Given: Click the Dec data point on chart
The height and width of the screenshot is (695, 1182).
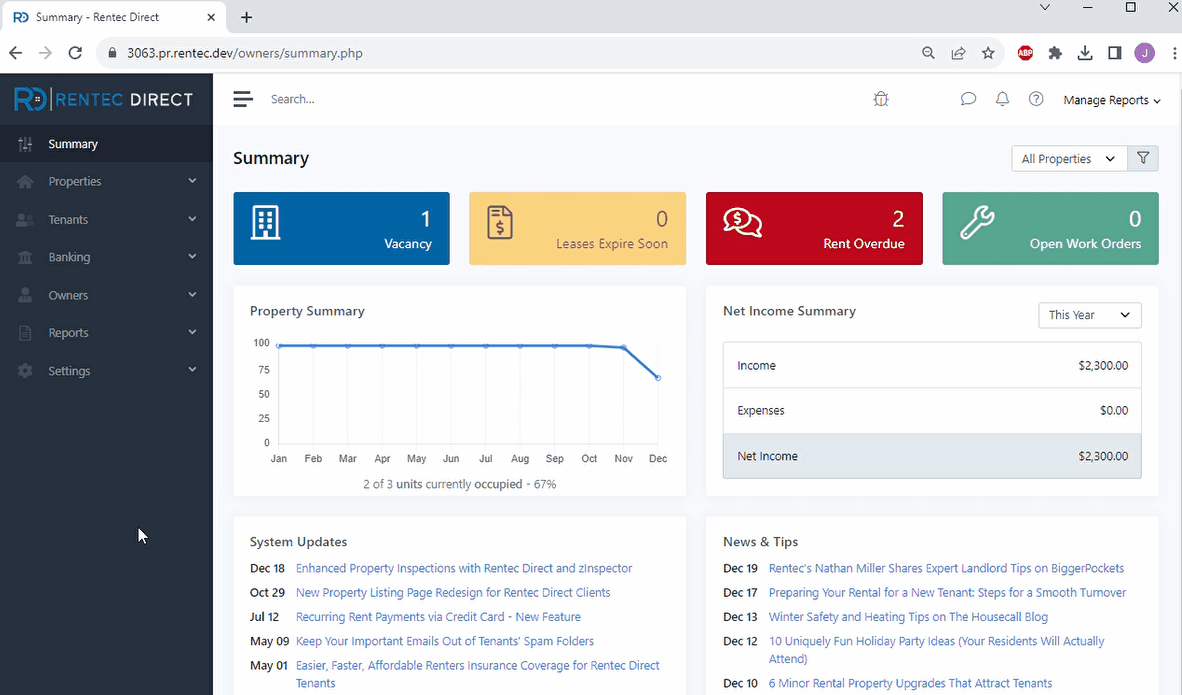Looking at the screenshot, I should pos(658,378).
